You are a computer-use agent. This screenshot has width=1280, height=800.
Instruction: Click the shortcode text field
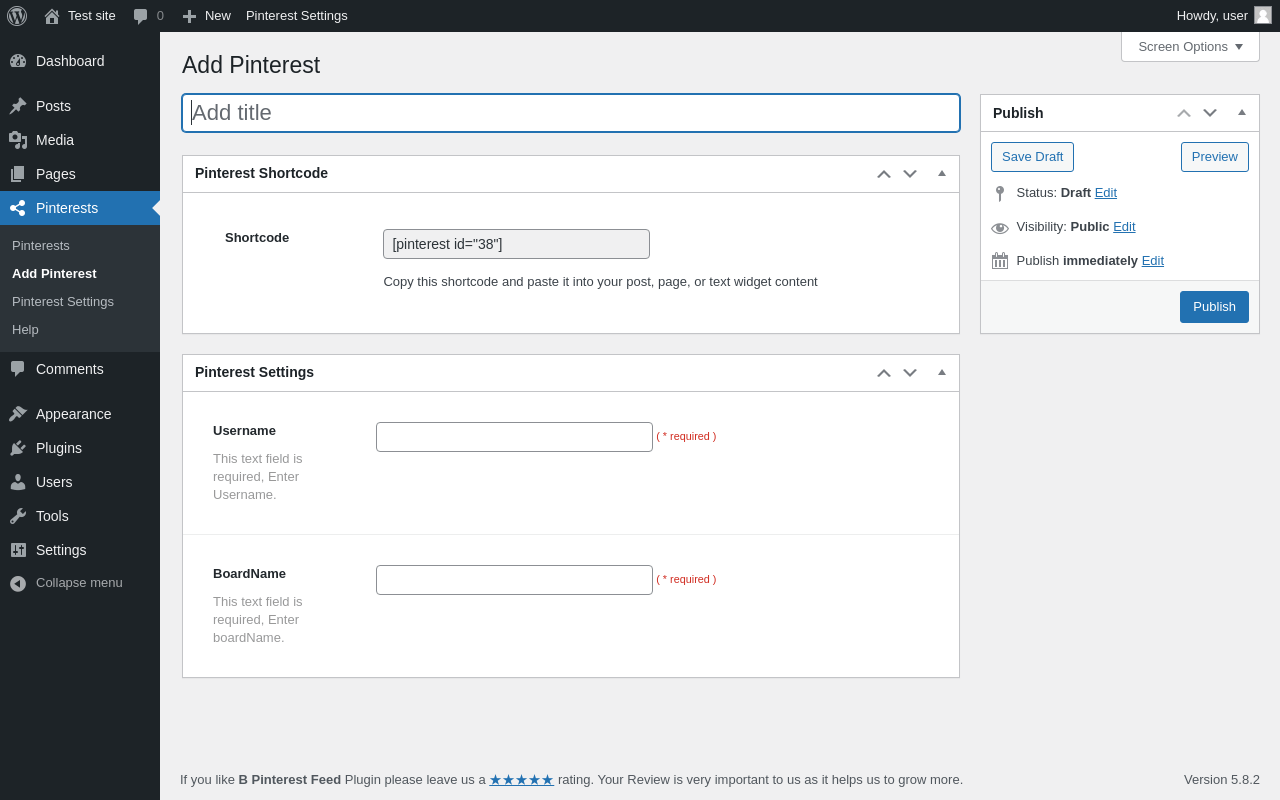click(x=516, y=244)
